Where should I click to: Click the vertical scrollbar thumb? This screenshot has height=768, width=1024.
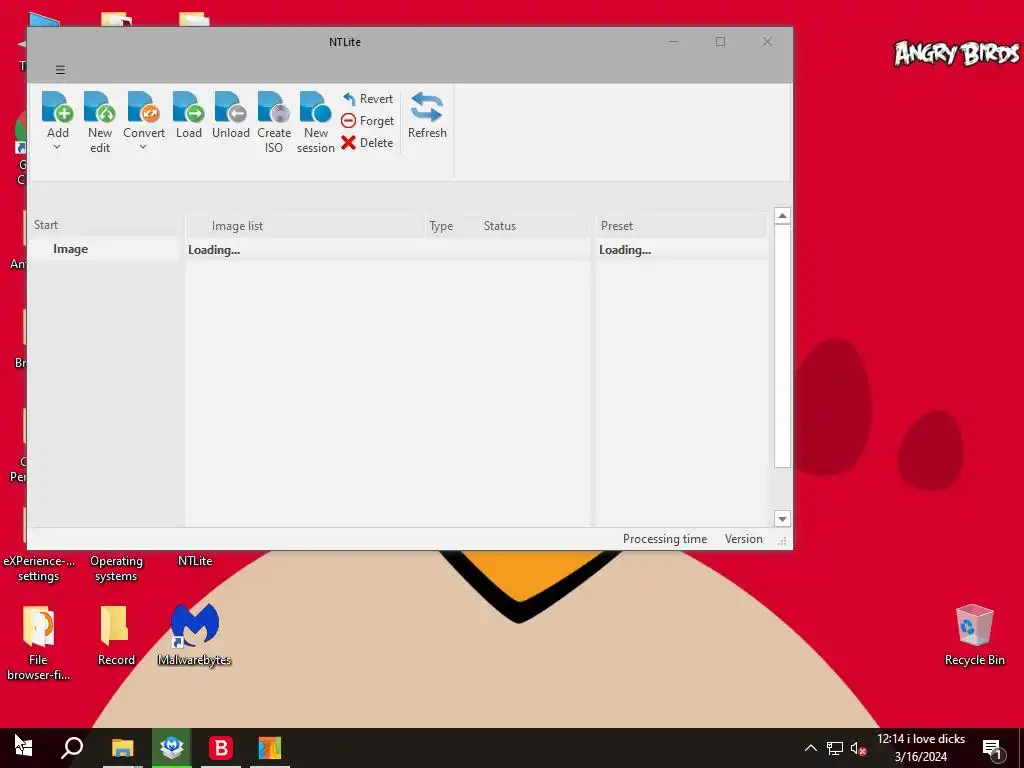(x=782, y=346)
